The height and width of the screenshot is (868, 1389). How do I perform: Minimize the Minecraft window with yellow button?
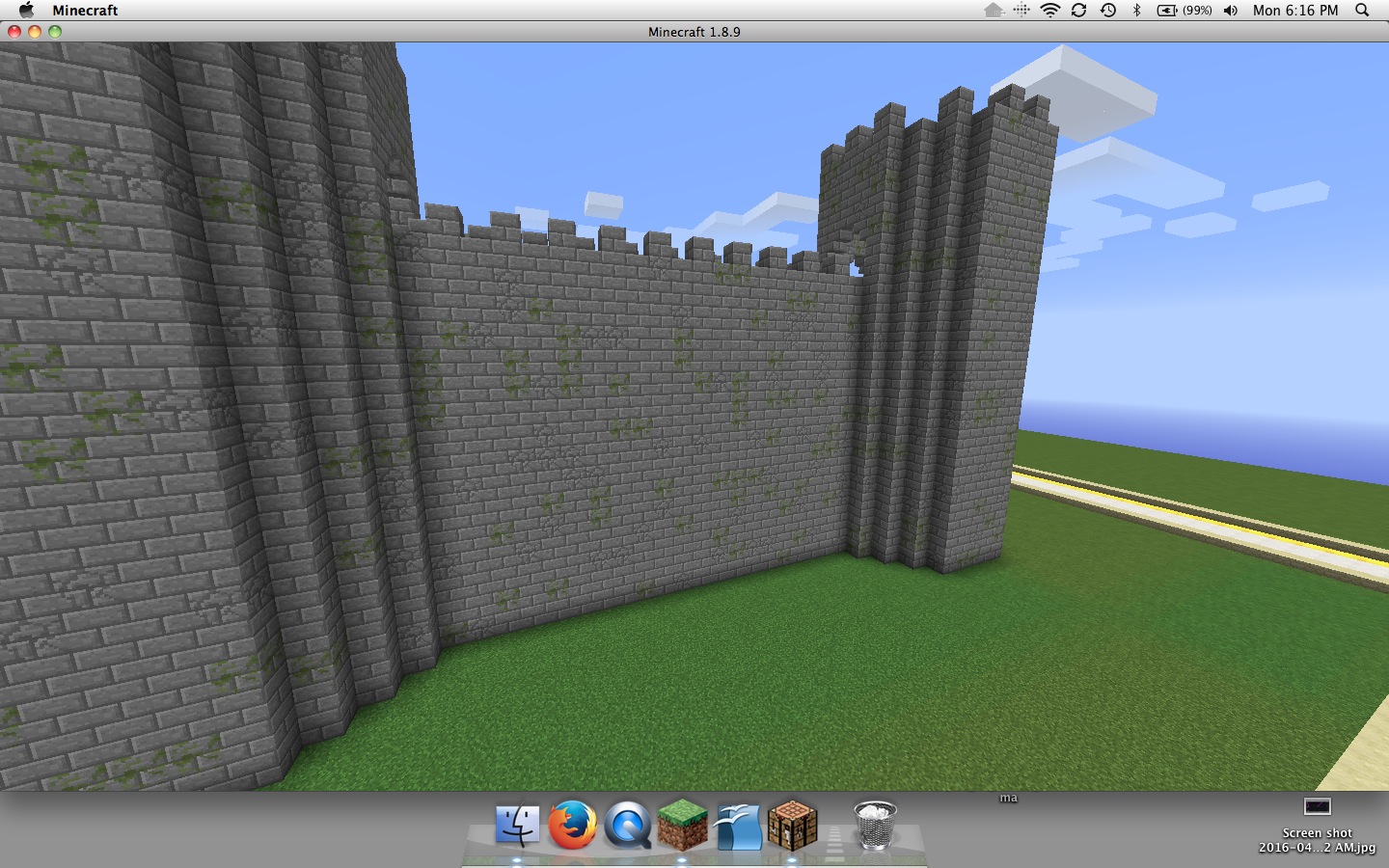(x=35, y=32)
